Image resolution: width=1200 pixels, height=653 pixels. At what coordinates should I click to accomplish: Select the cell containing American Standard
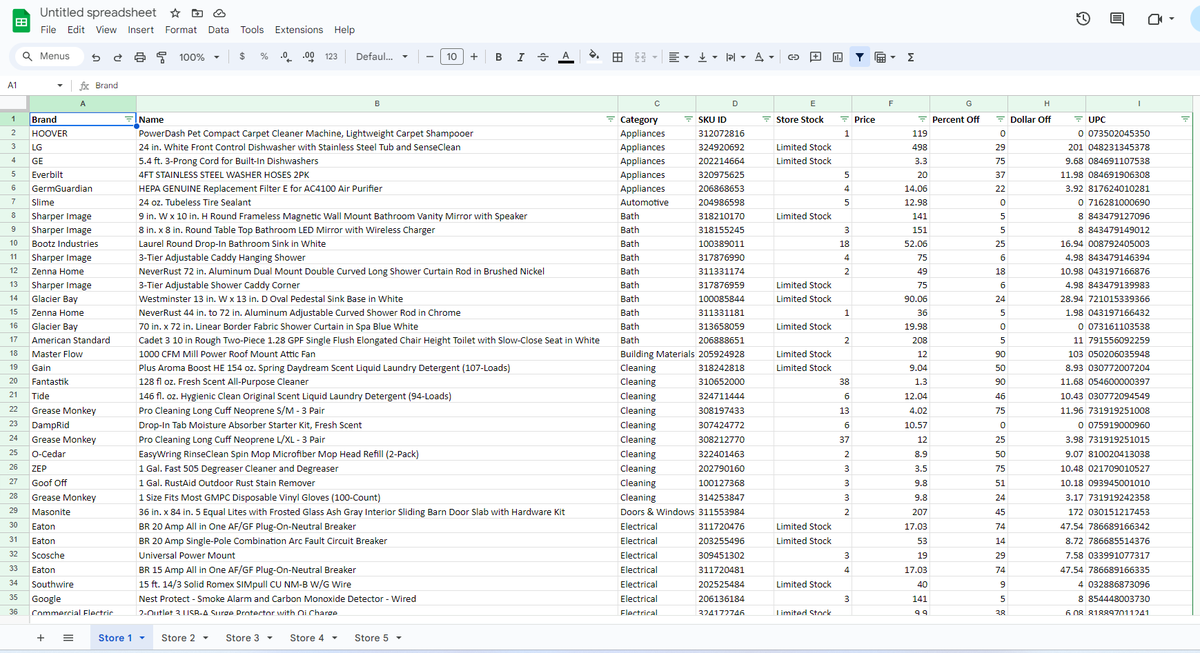point(83,340)
